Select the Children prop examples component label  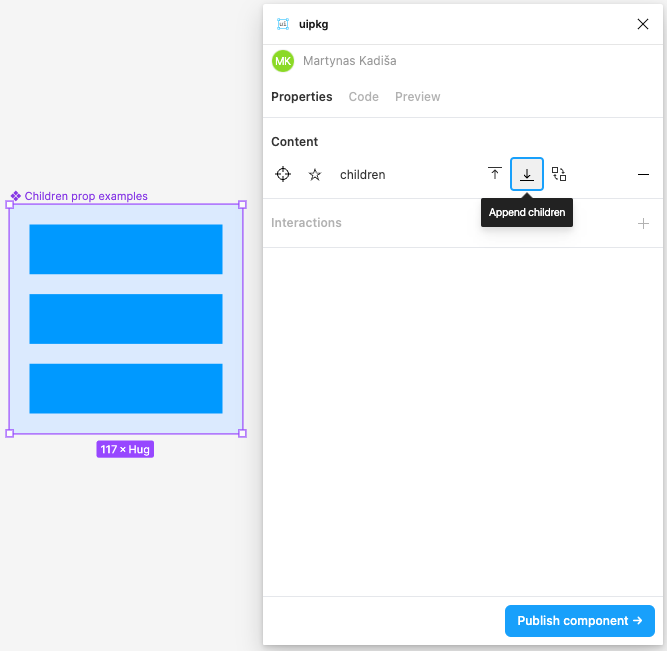[85, 196]
